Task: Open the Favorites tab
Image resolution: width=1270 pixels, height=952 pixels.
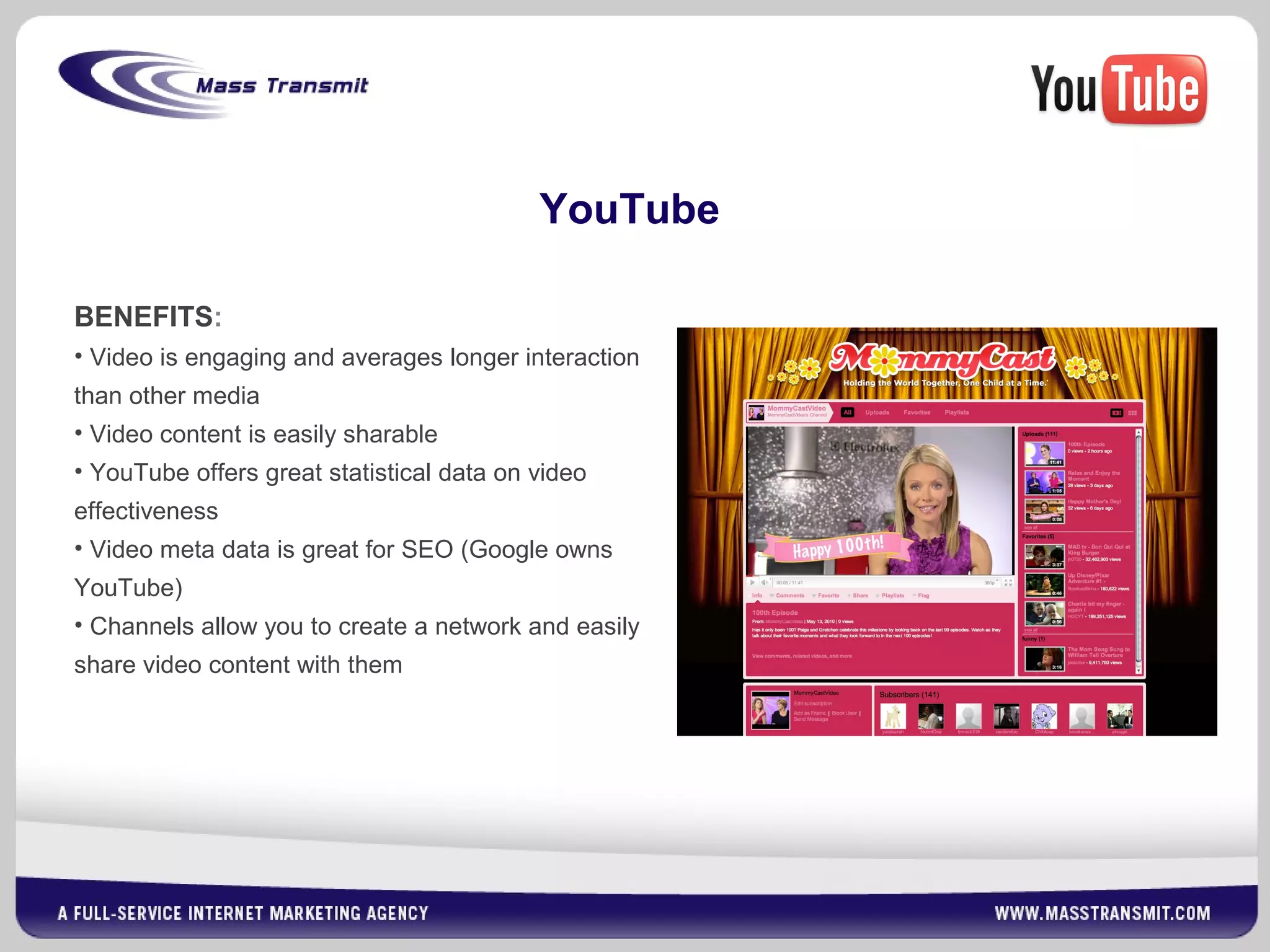Action: tap(917, 412)
